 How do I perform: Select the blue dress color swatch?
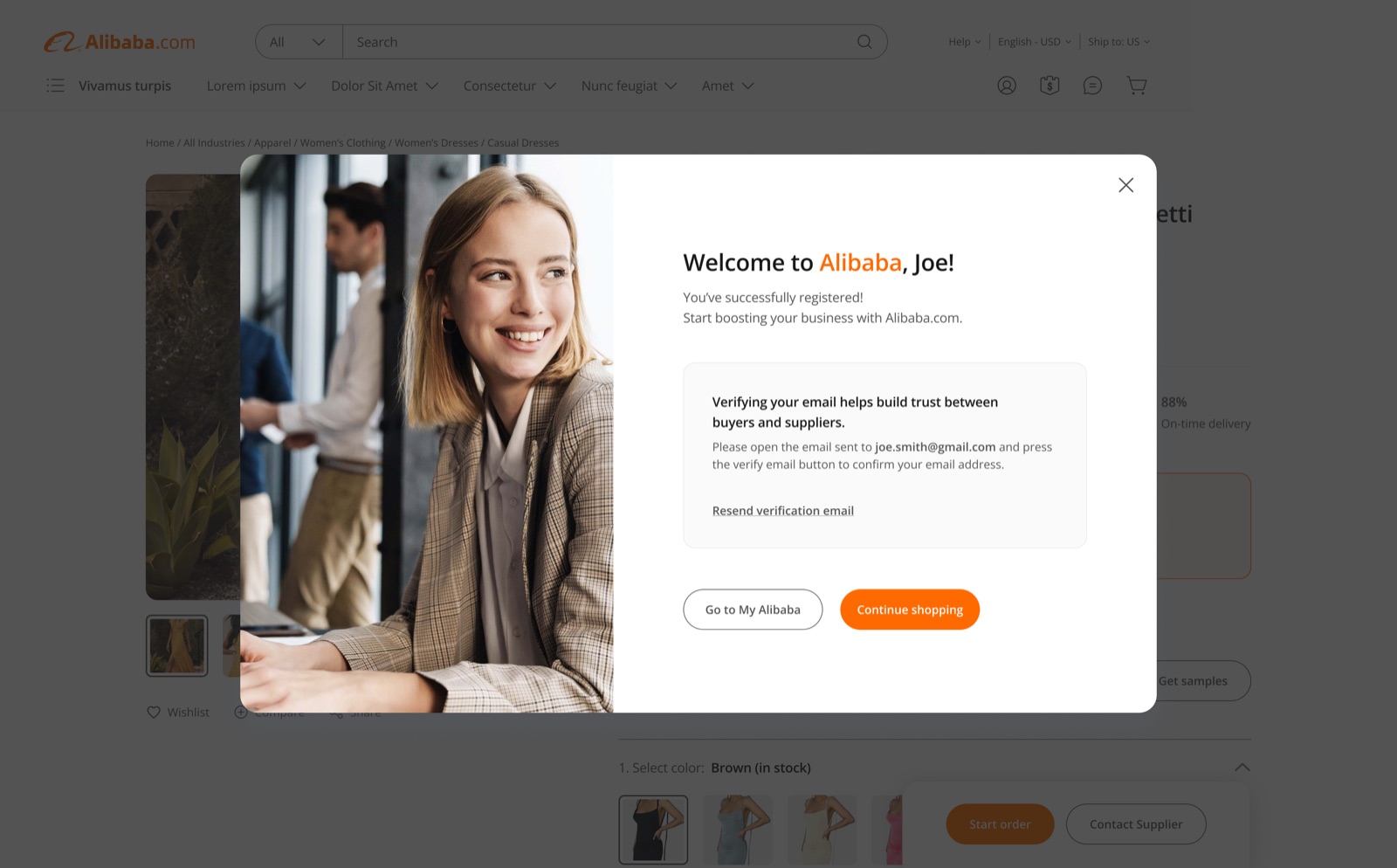tap(738, 830)
